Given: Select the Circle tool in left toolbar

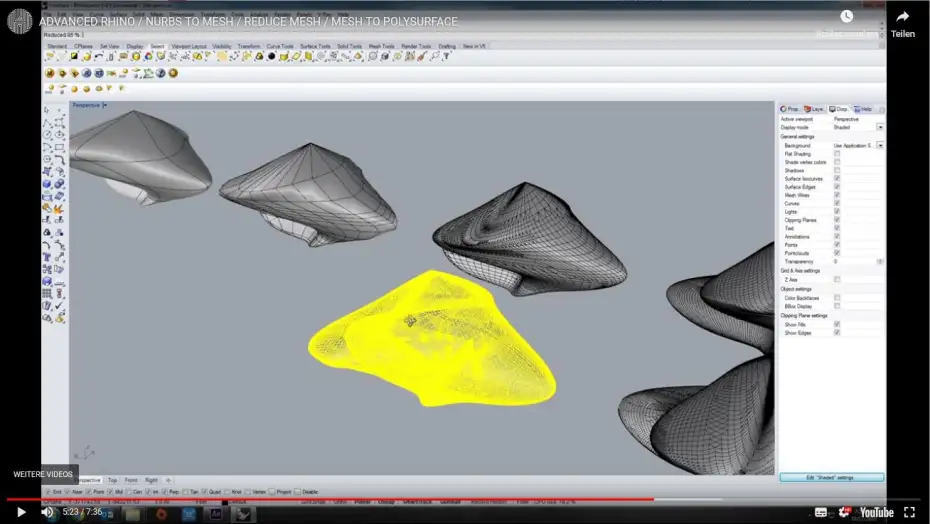Looking at the screenshot, I should (47, 135).
